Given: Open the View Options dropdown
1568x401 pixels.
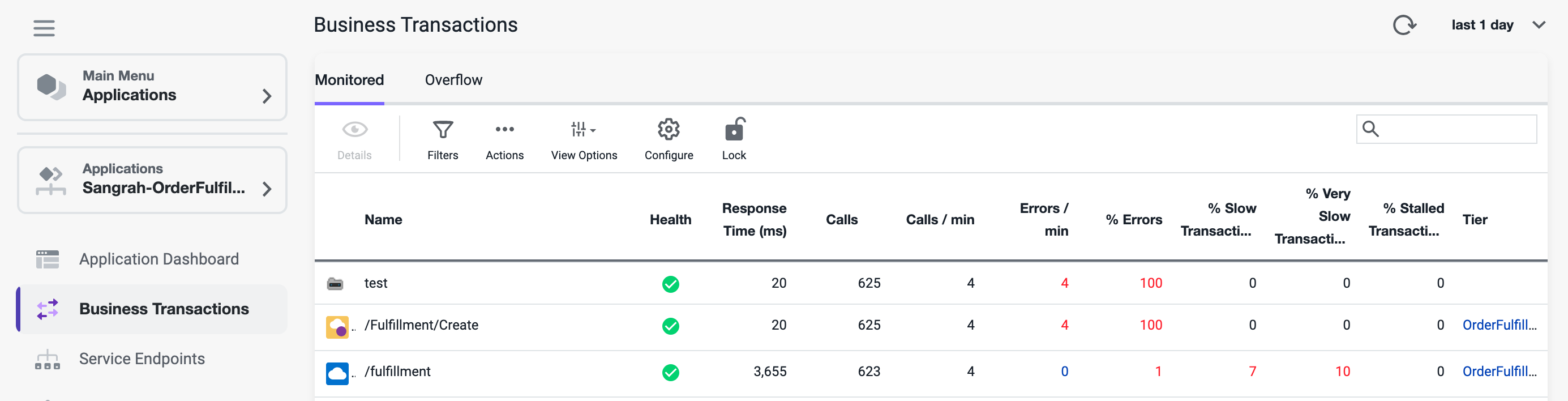Looking at the screenshot, I should click(x=584, y=139).
